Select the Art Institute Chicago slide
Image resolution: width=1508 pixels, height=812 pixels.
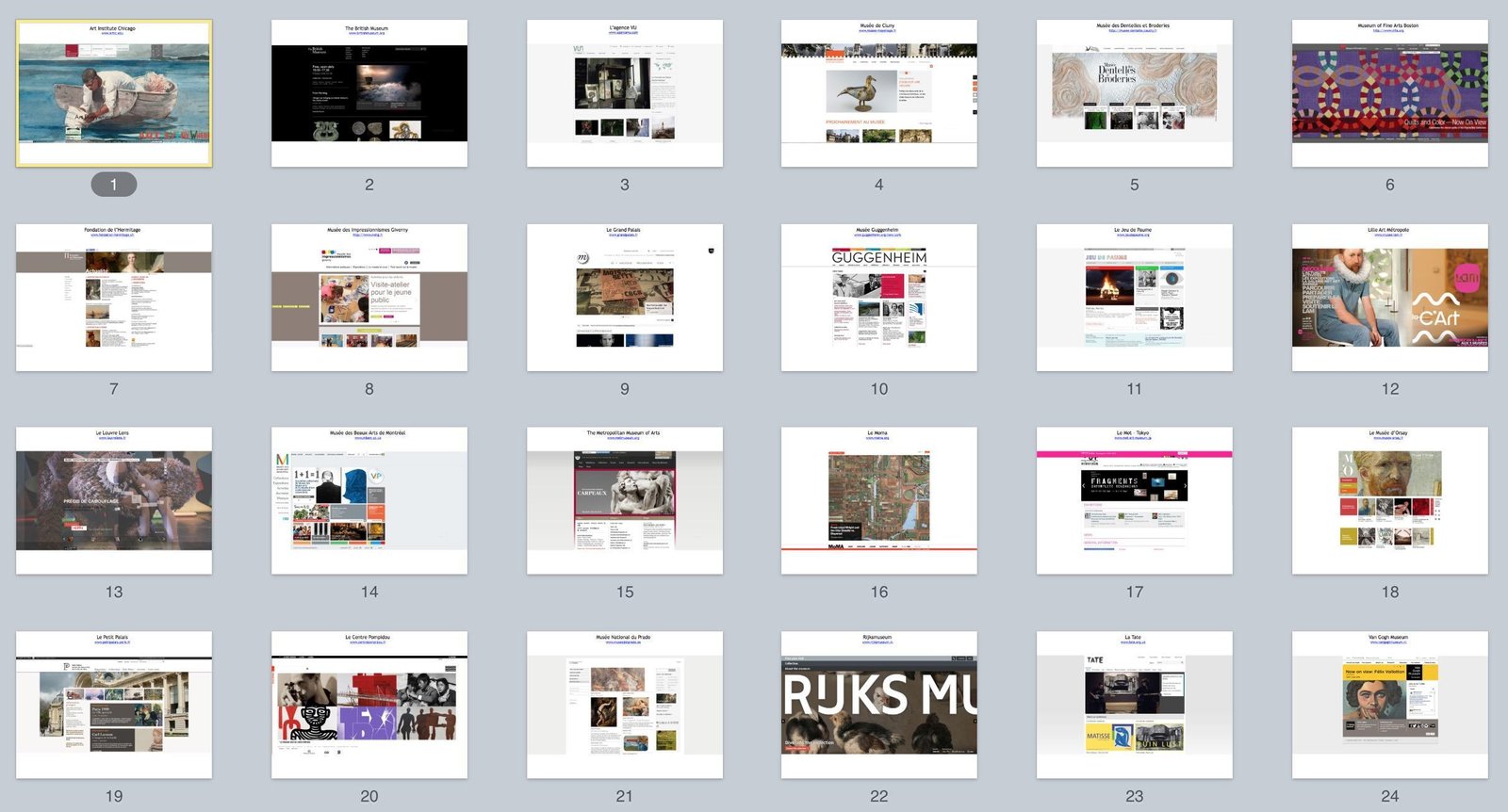(114, 93)
